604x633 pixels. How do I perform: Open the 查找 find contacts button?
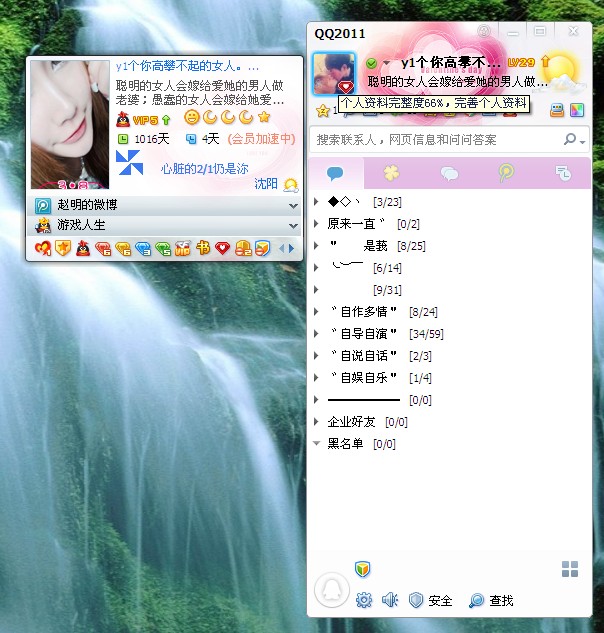point(491,601)
